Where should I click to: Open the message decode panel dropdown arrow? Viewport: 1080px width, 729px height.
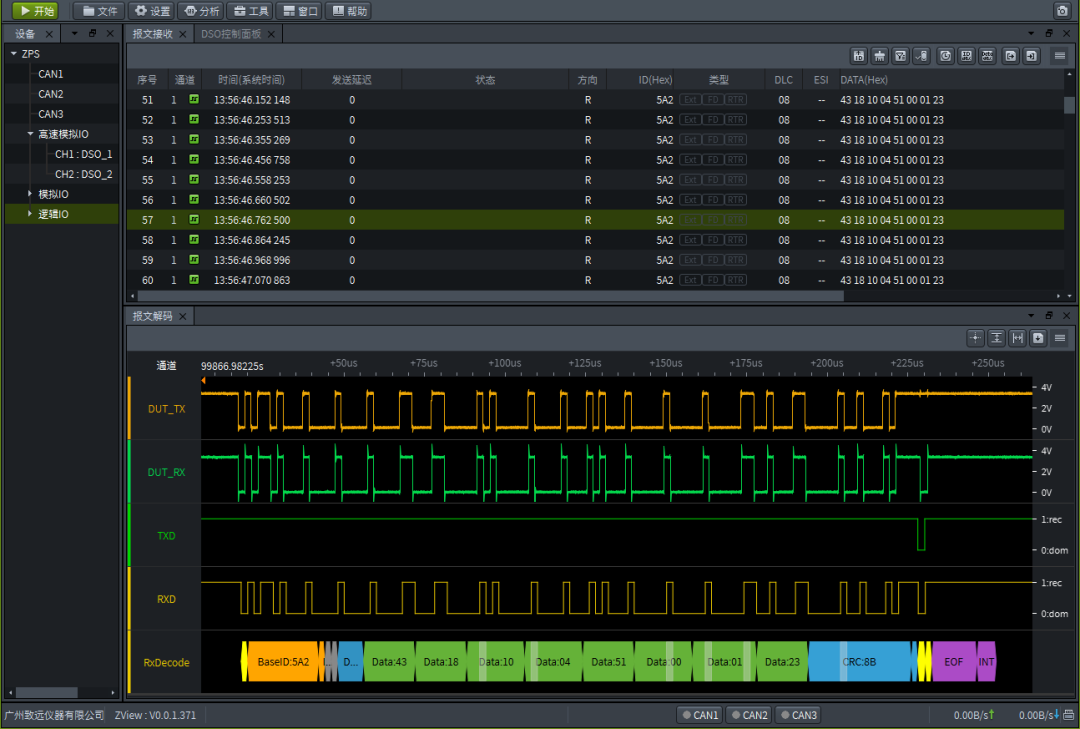(x=1031, y=315)
